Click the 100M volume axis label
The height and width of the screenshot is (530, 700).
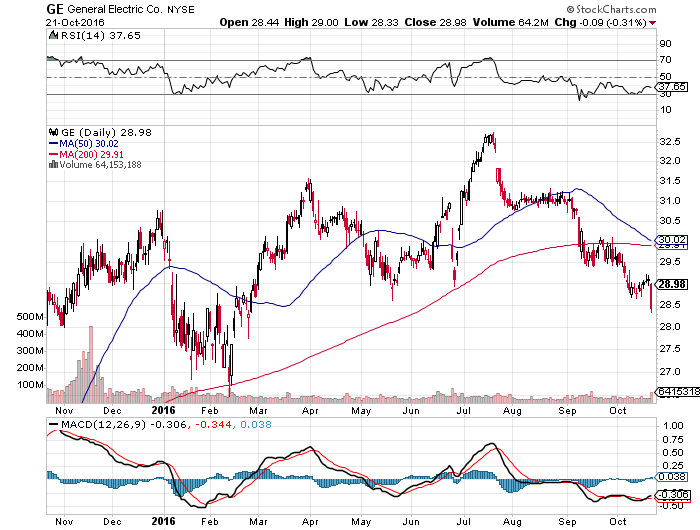pyautogui.click(x=30, y=385)
